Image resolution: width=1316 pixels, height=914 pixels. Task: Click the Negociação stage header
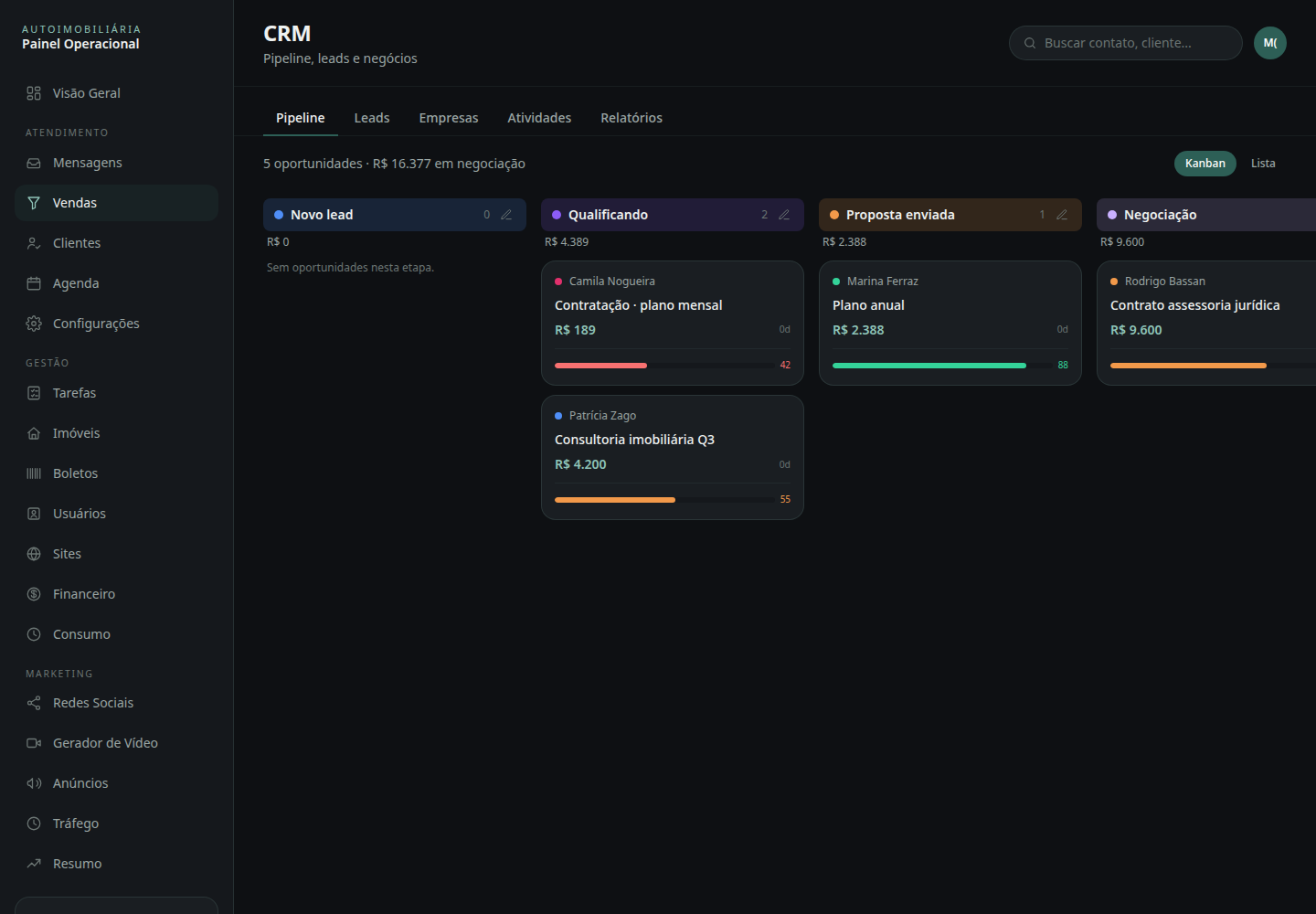point(1206,215)
